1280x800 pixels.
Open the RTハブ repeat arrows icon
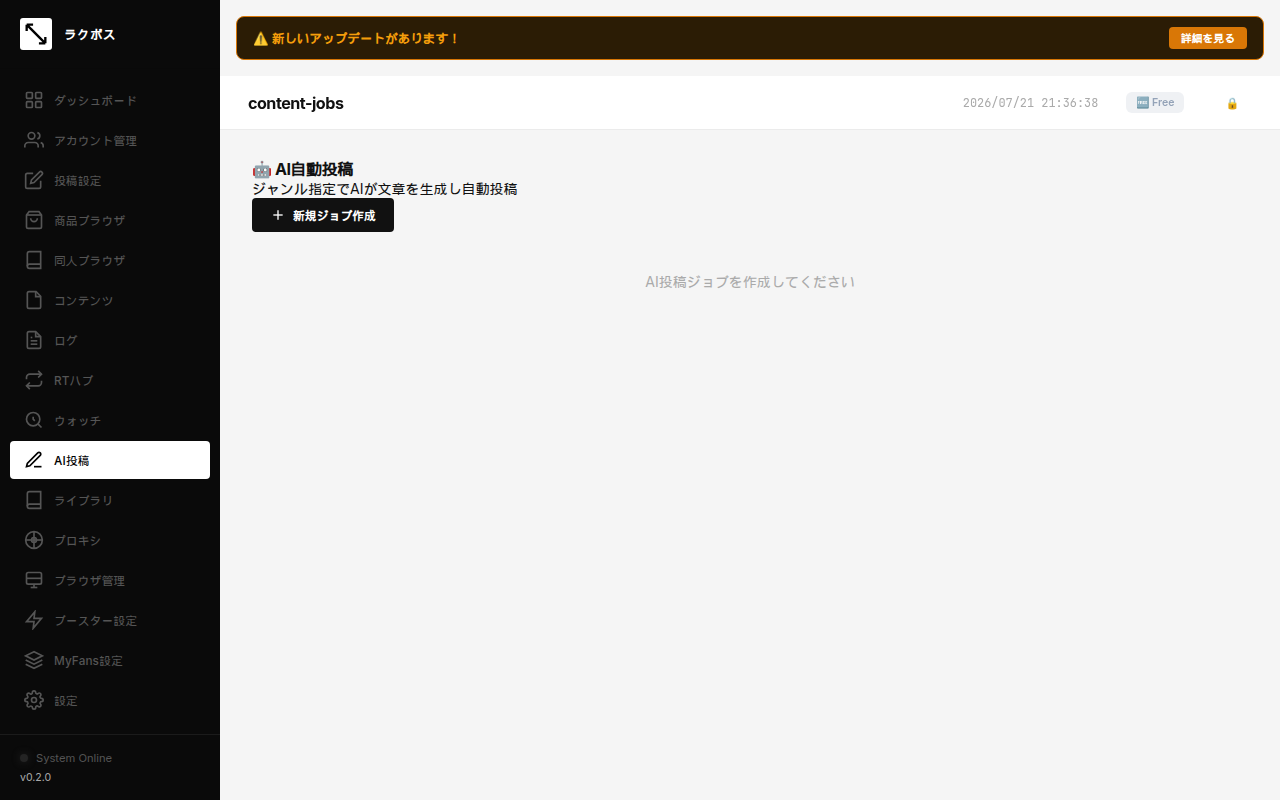coord(34,380)
